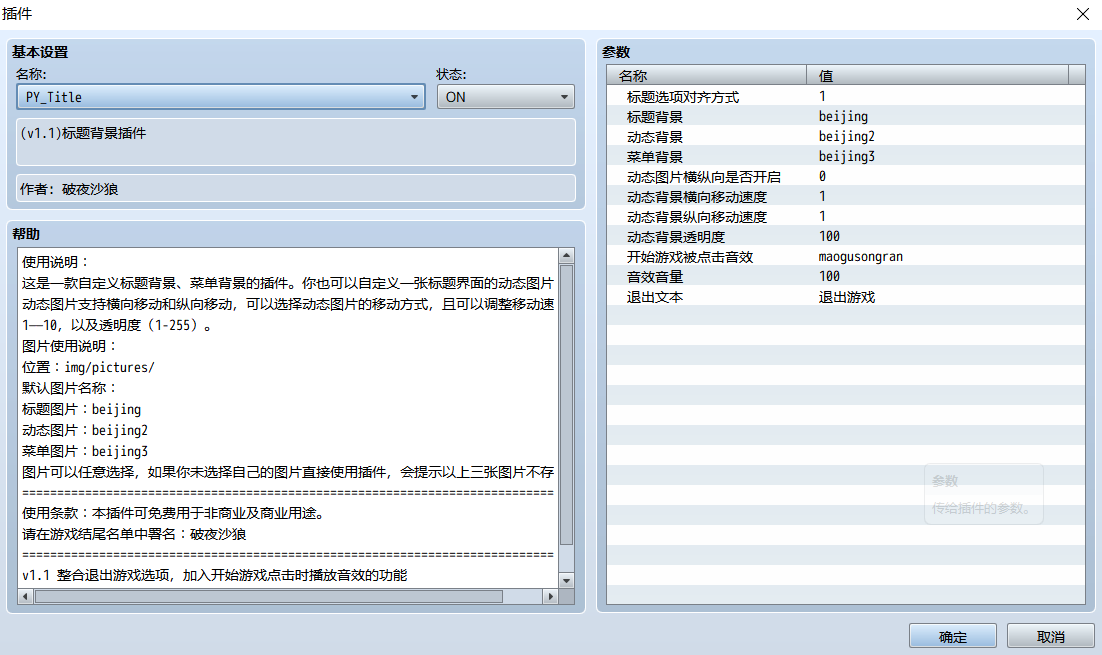Select the 标题背景 parameter row
Image resolution: width=1102 pixels, height=655 pixels.
click(845, 117)
